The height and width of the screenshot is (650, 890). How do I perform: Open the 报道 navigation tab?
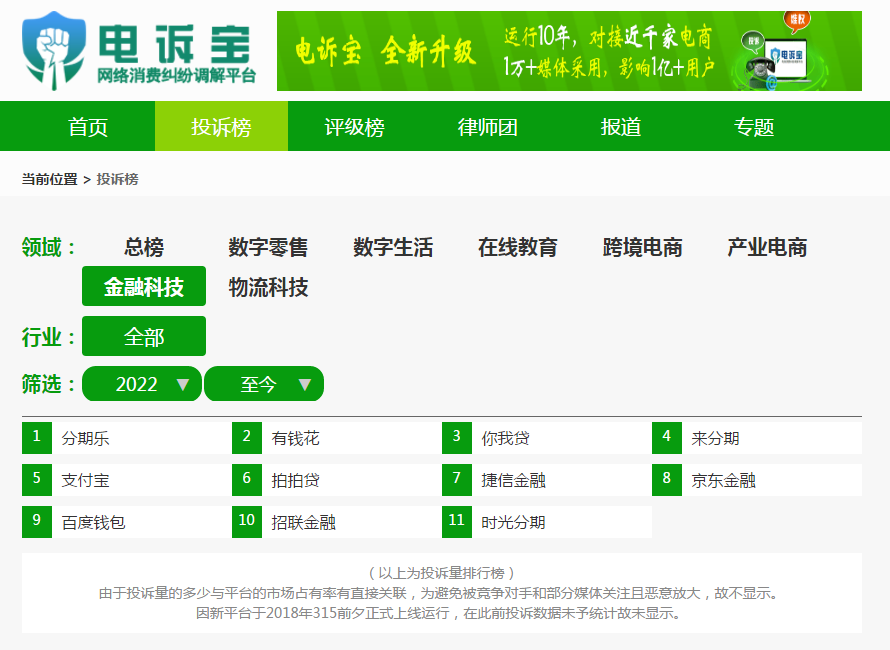(x=621, y=127)
